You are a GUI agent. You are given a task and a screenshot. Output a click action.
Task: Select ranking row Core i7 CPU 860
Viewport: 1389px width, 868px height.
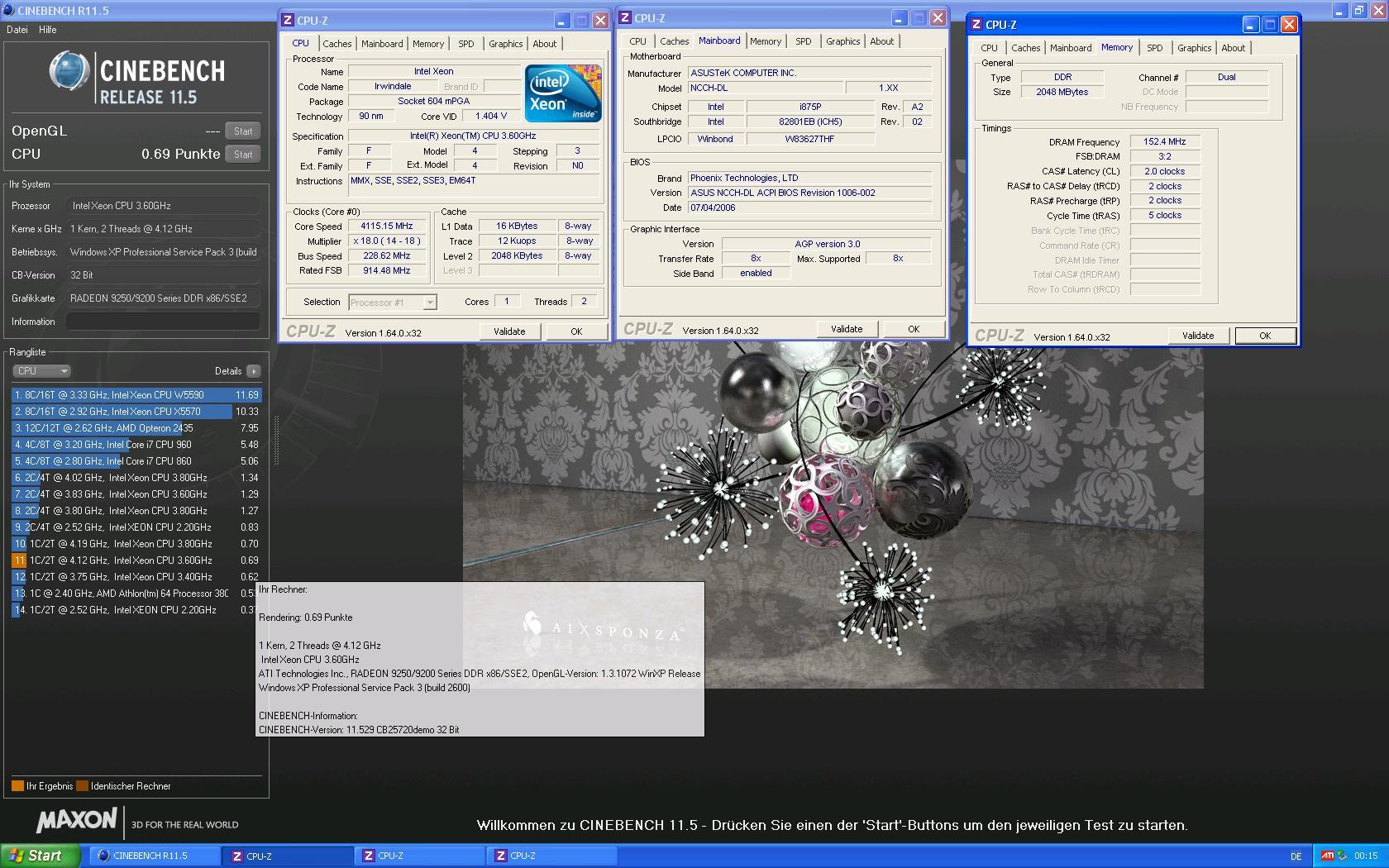(x=136, y=461)
